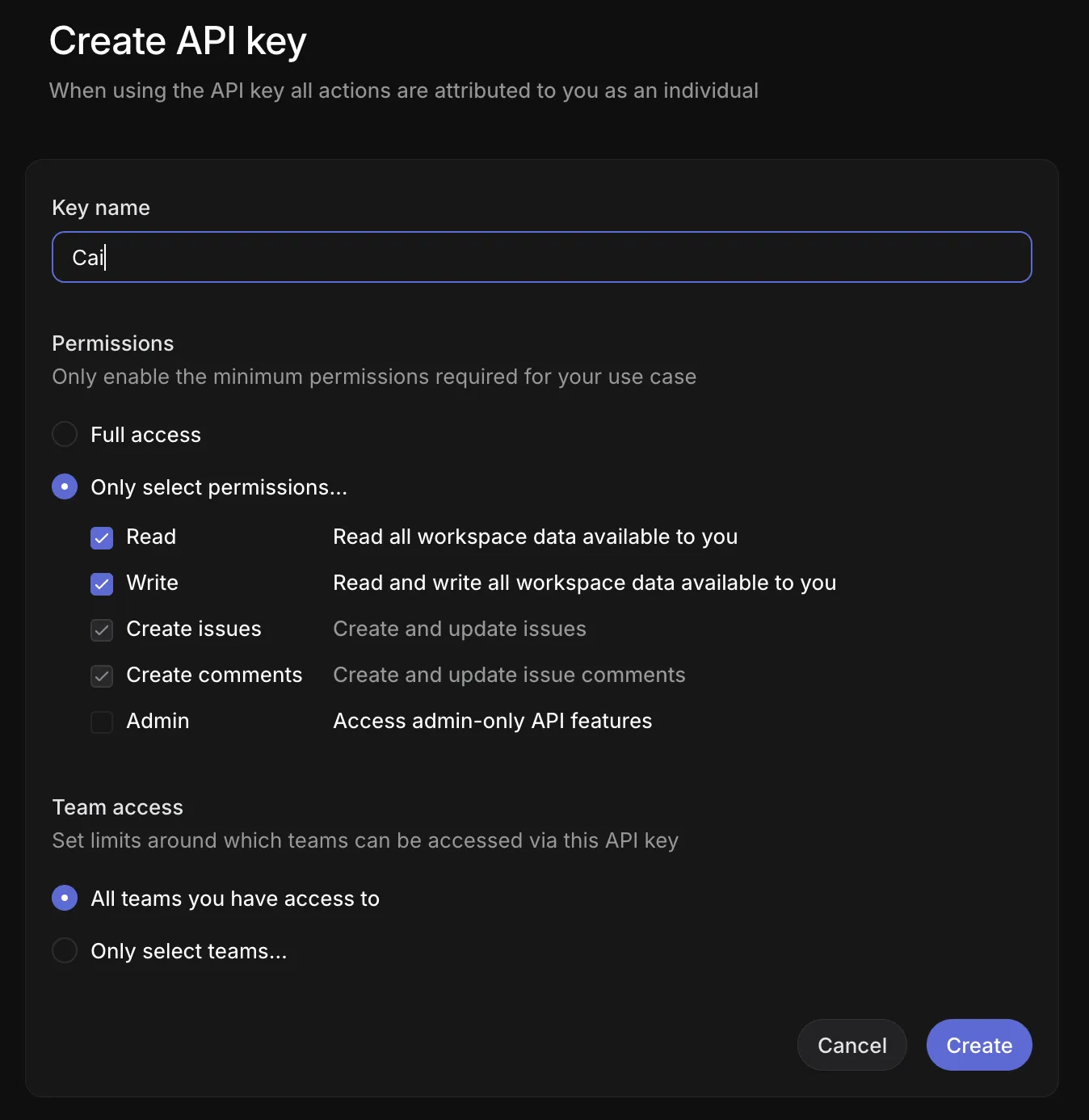
Task: Enable the Admin permission checkbox
Action: tap(101, 722)
